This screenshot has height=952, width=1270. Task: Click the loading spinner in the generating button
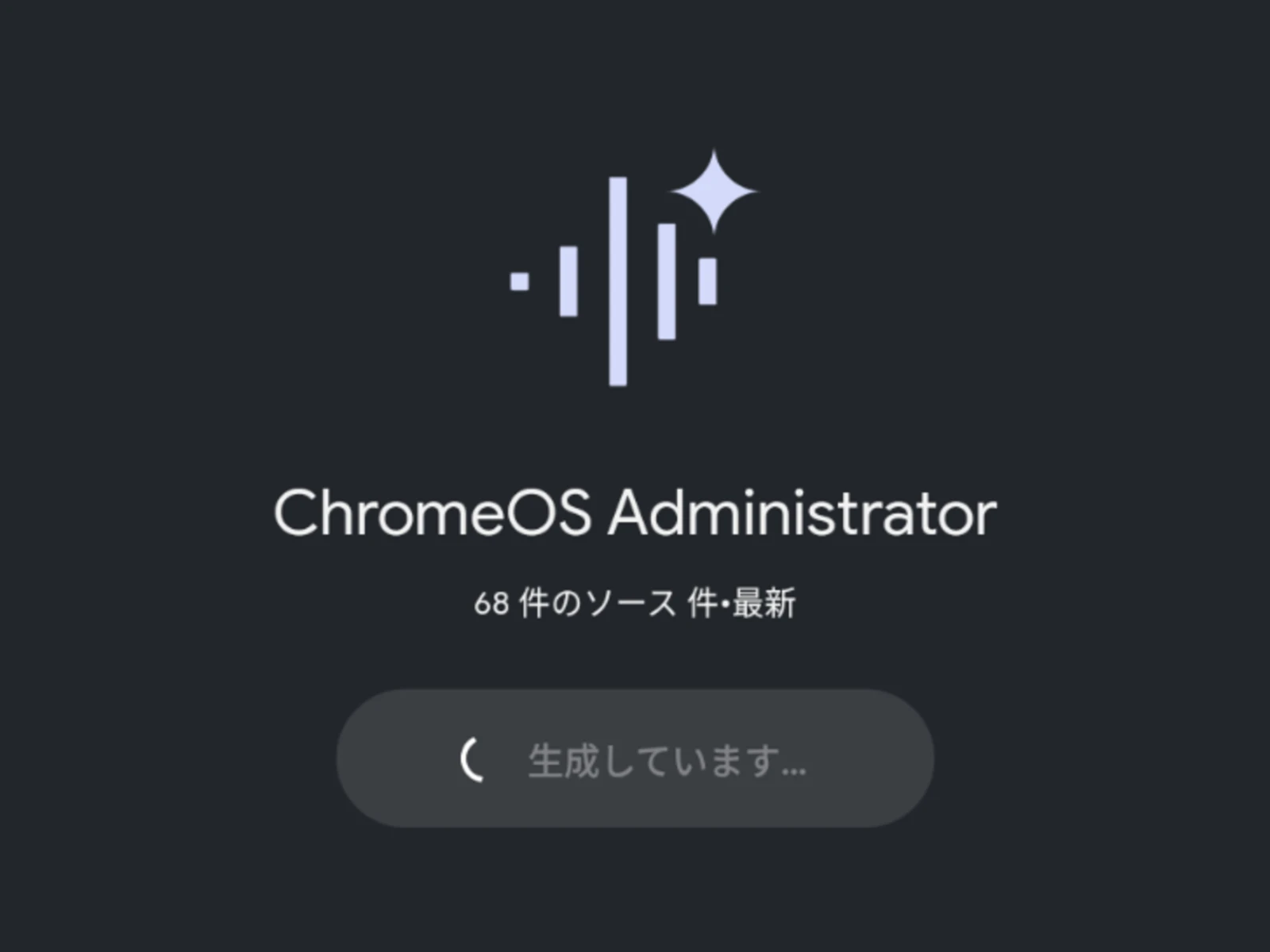click(473, 759)
